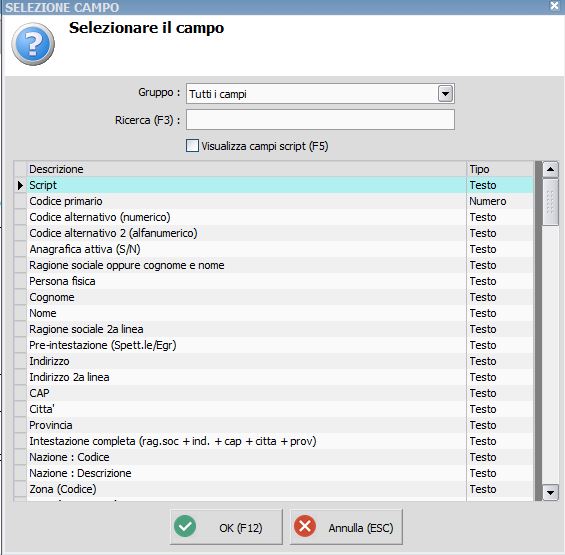Click the scrollbar down arrow
This screenshot has height=555, width=565.
(x=550, y=492)
